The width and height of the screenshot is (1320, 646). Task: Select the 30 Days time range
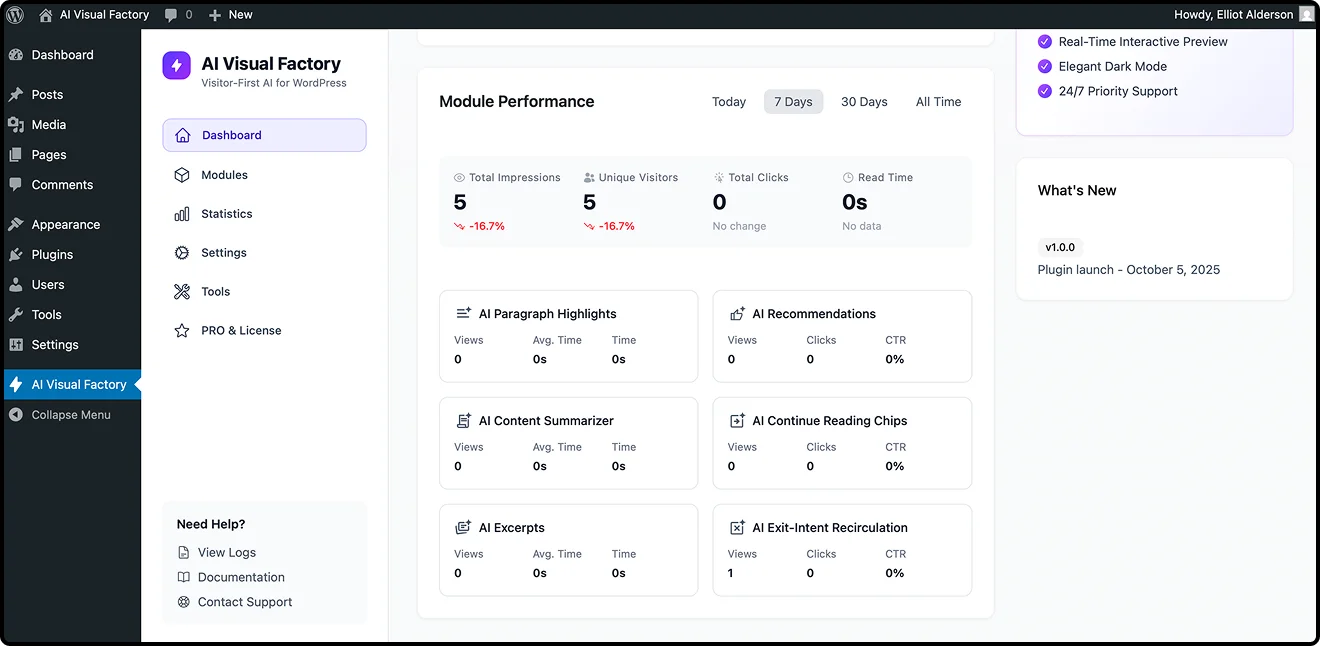pyautogui.click(x=864, y=102)
